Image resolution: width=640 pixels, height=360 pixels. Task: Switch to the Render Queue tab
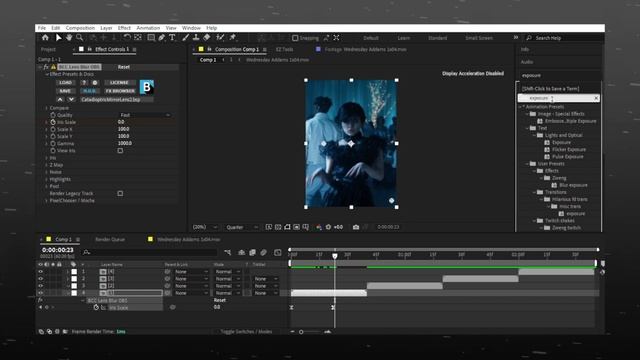tap(110, 239)
